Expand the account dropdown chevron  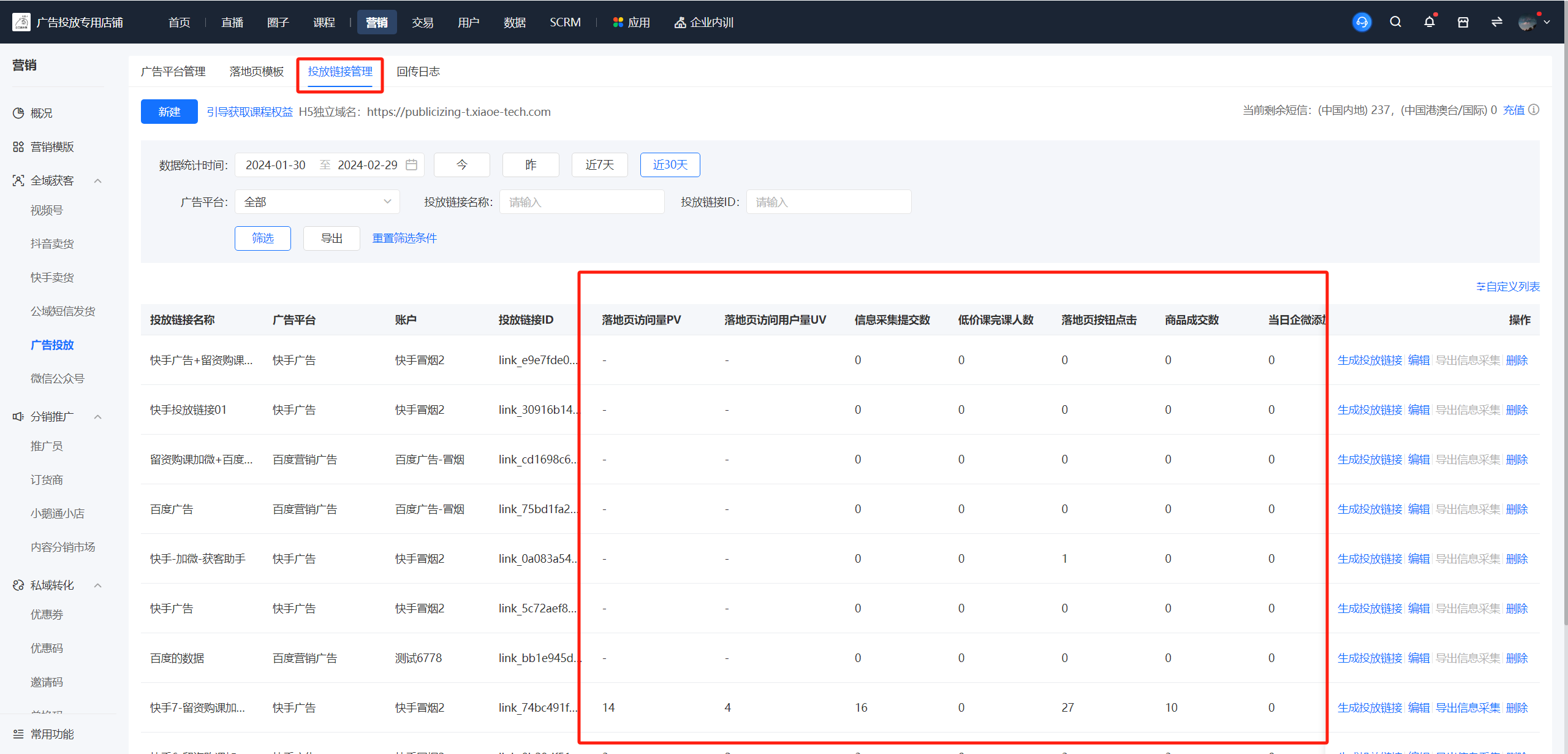[1547, 23]
